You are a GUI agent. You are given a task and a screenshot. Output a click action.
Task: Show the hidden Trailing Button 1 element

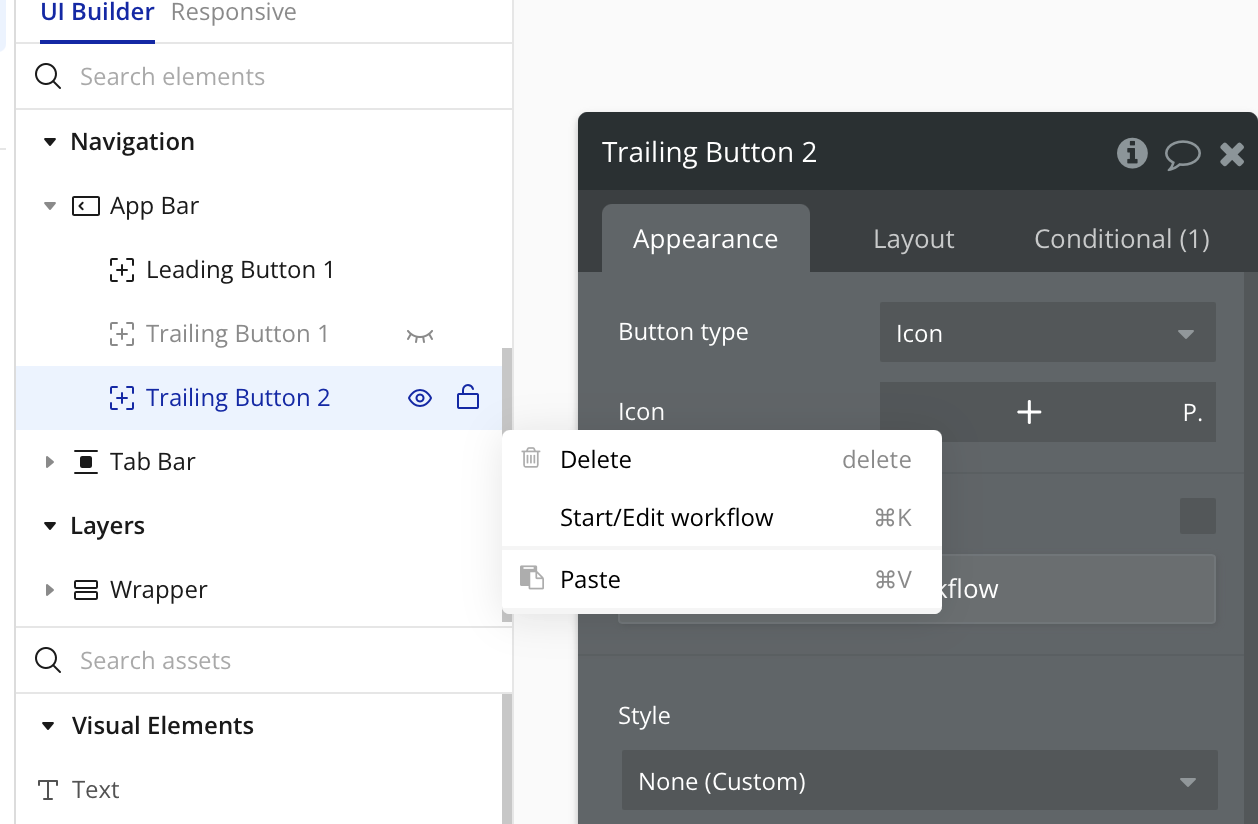tap(420, 335)
